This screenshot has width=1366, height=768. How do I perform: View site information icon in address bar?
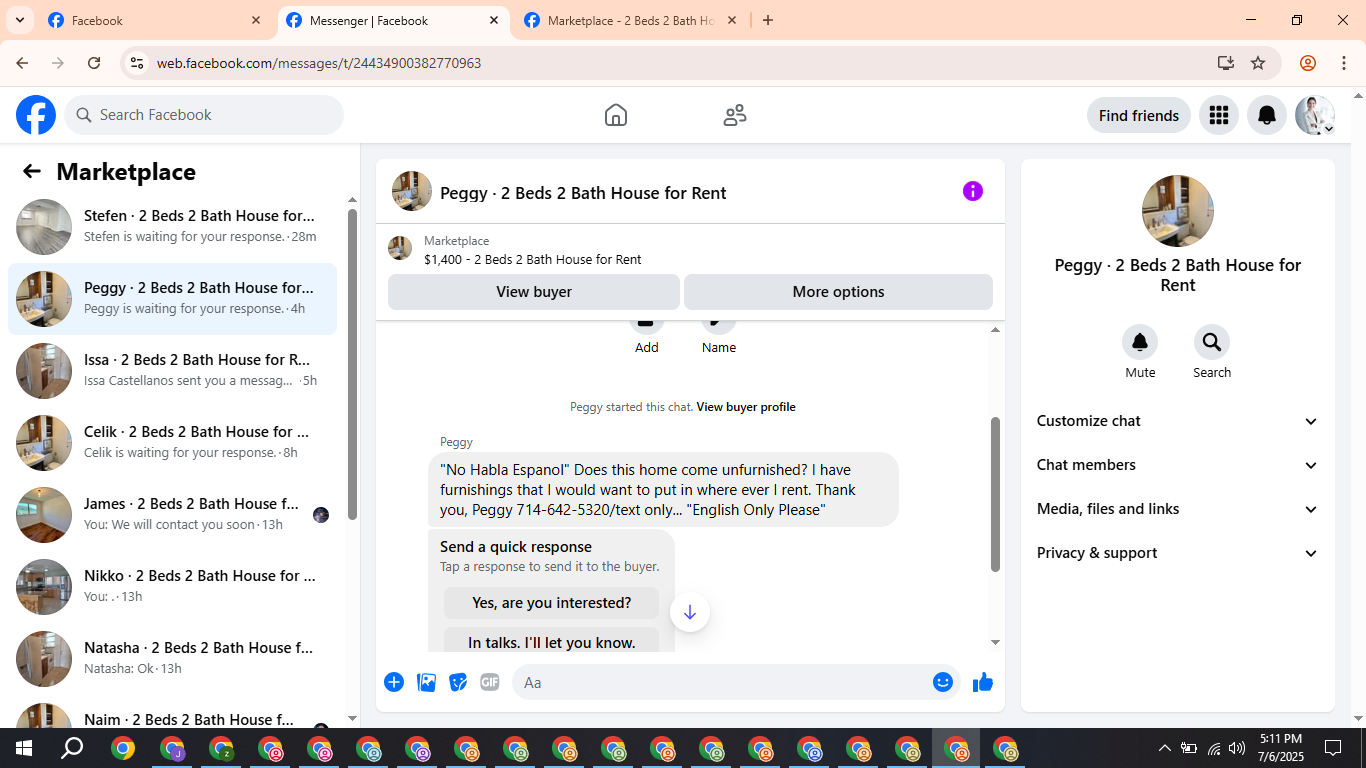(137, 63)
